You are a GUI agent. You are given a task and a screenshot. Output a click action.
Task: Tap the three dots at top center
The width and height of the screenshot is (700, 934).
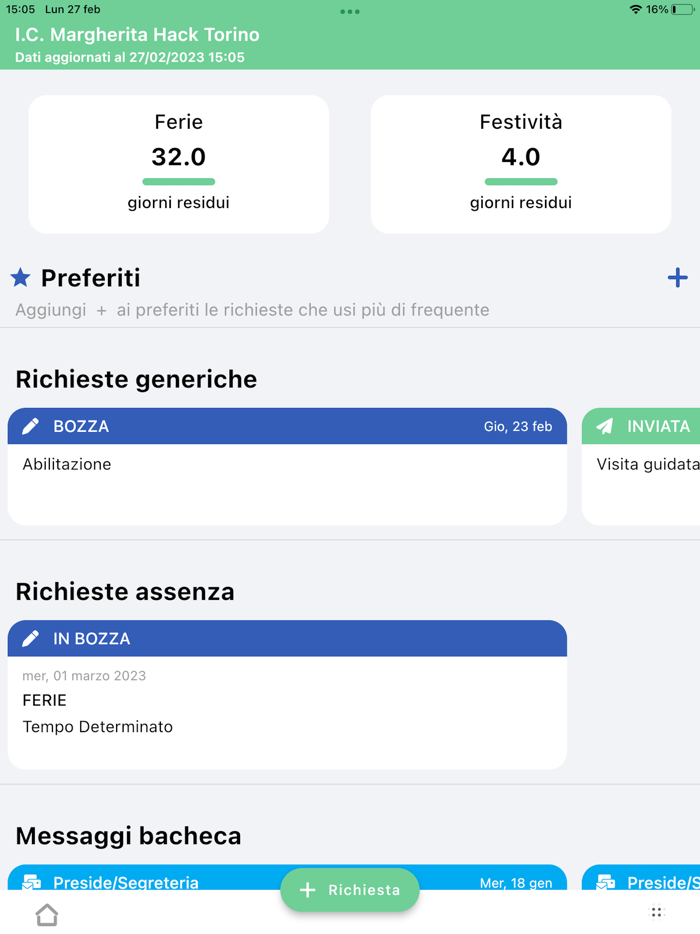pos(350,12)
